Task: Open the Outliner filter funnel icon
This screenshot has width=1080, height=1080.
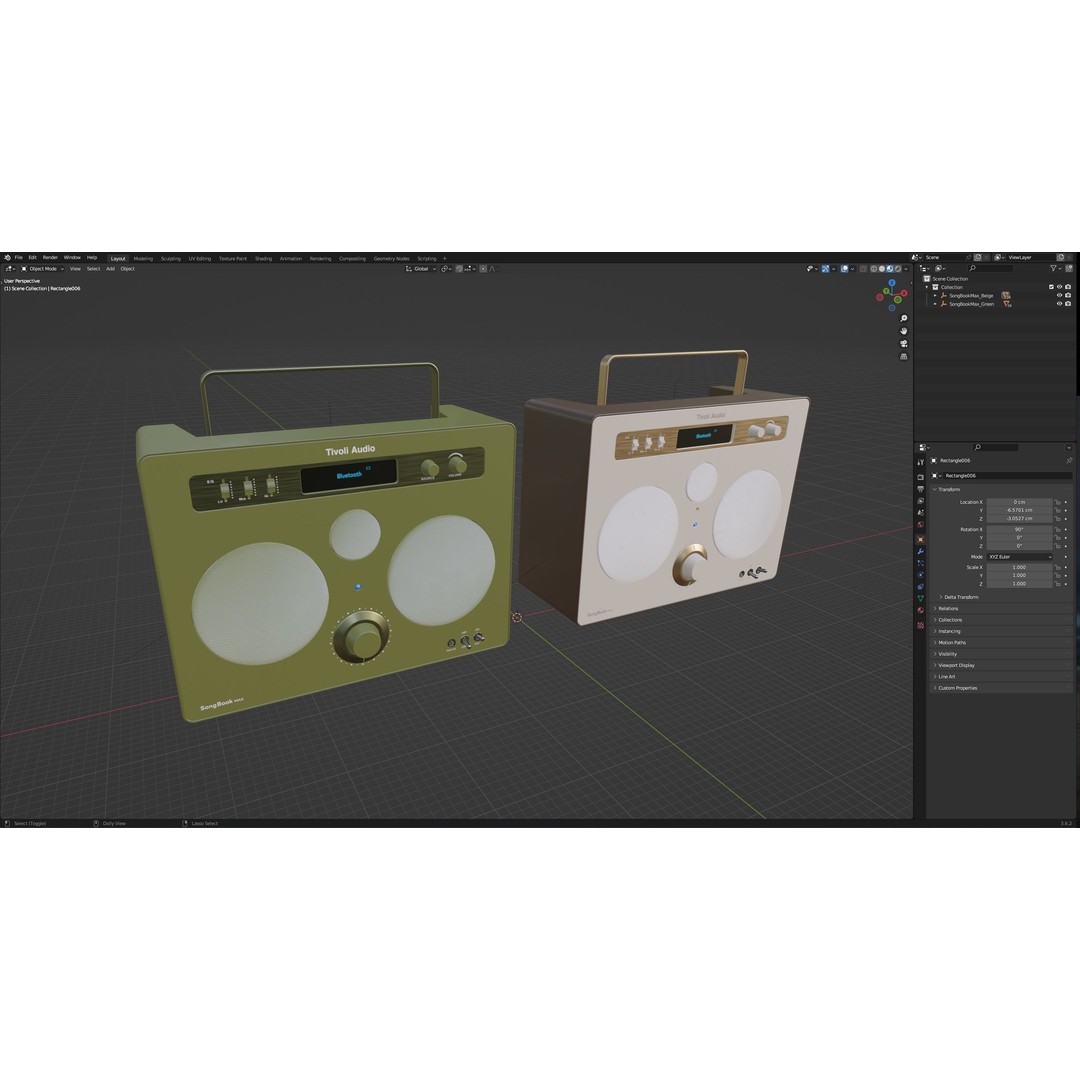Action: [1054, 268]
